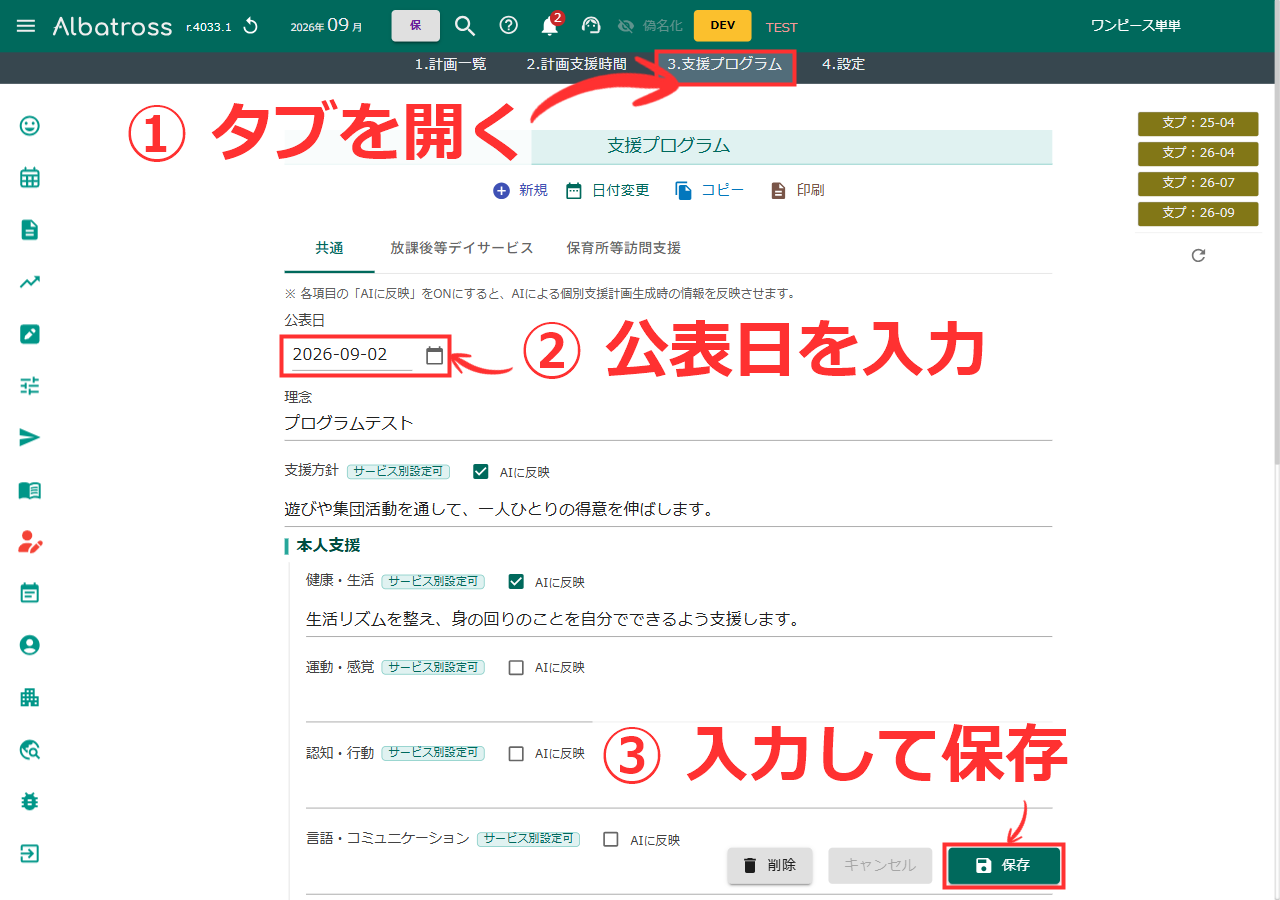
Task: Click the 理念 text field
Action: [x=668, y=423]
